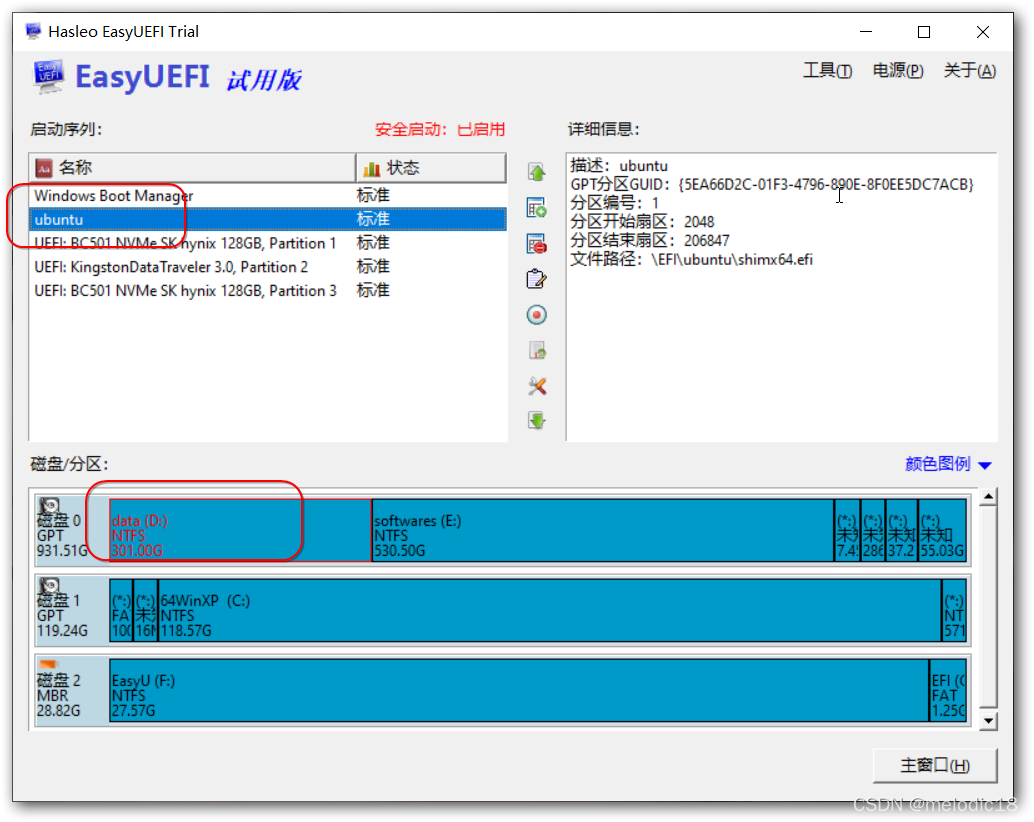Select BC501 NVMe Partition 1 entry
This screenshot has width=1034, height=822.
tap(268, 243)
